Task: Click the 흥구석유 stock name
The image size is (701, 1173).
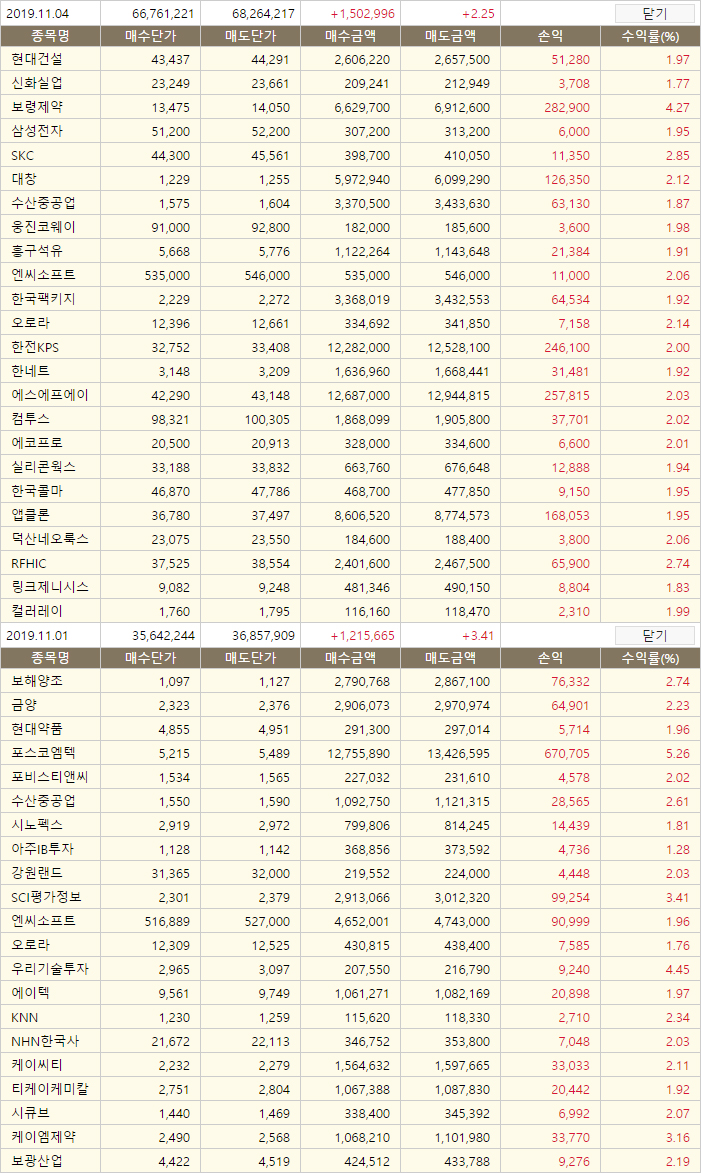Action: (x=37, y=251)
